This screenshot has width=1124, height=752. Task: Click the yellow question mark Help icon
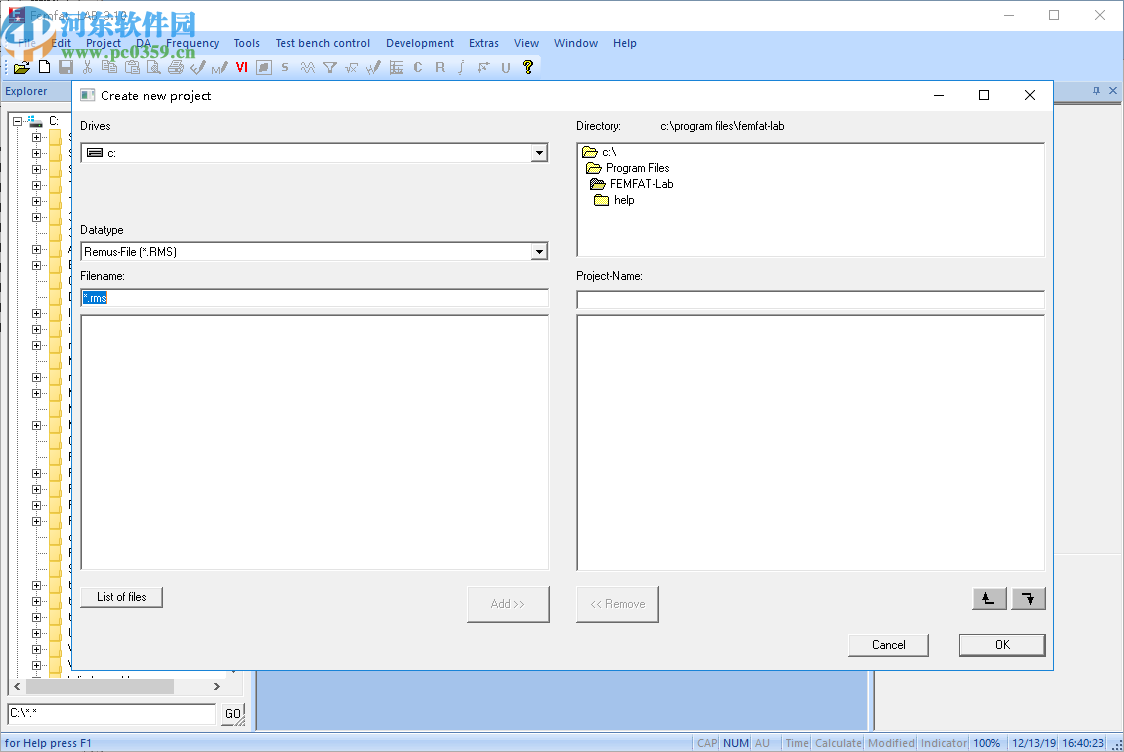[528, 67]
